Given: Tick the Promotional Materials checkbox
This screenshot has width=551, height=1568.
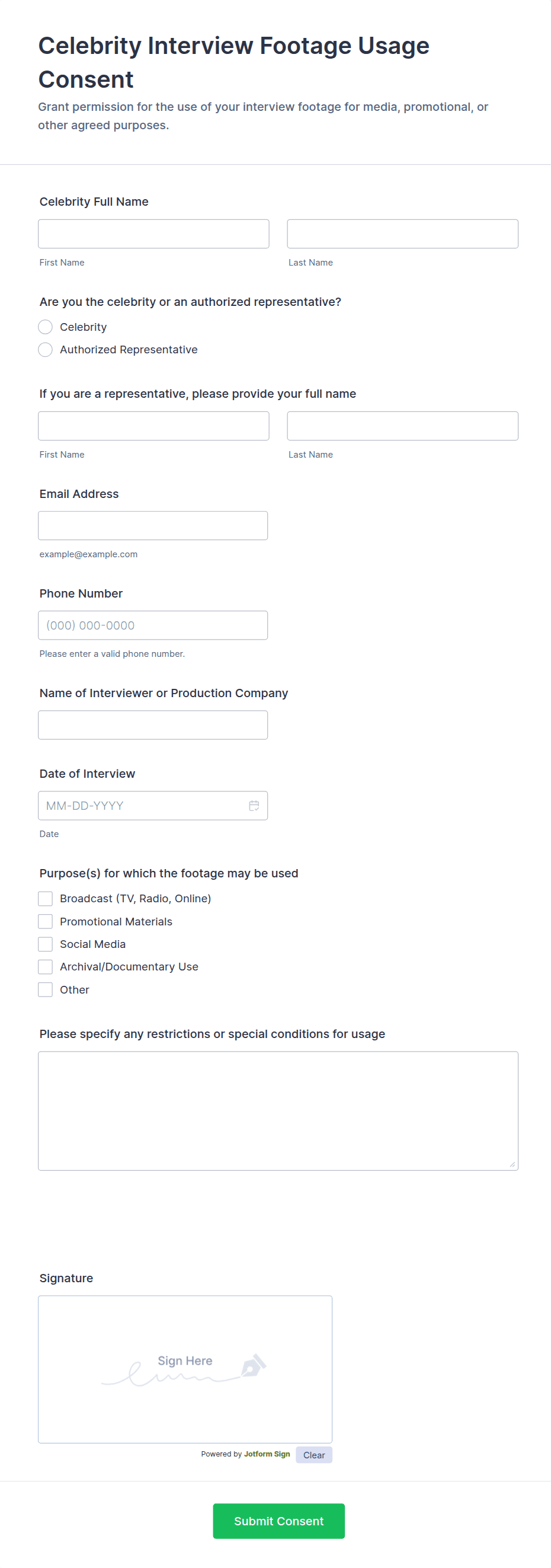Looking at the screenshot, I should click(x=46, y=922).
